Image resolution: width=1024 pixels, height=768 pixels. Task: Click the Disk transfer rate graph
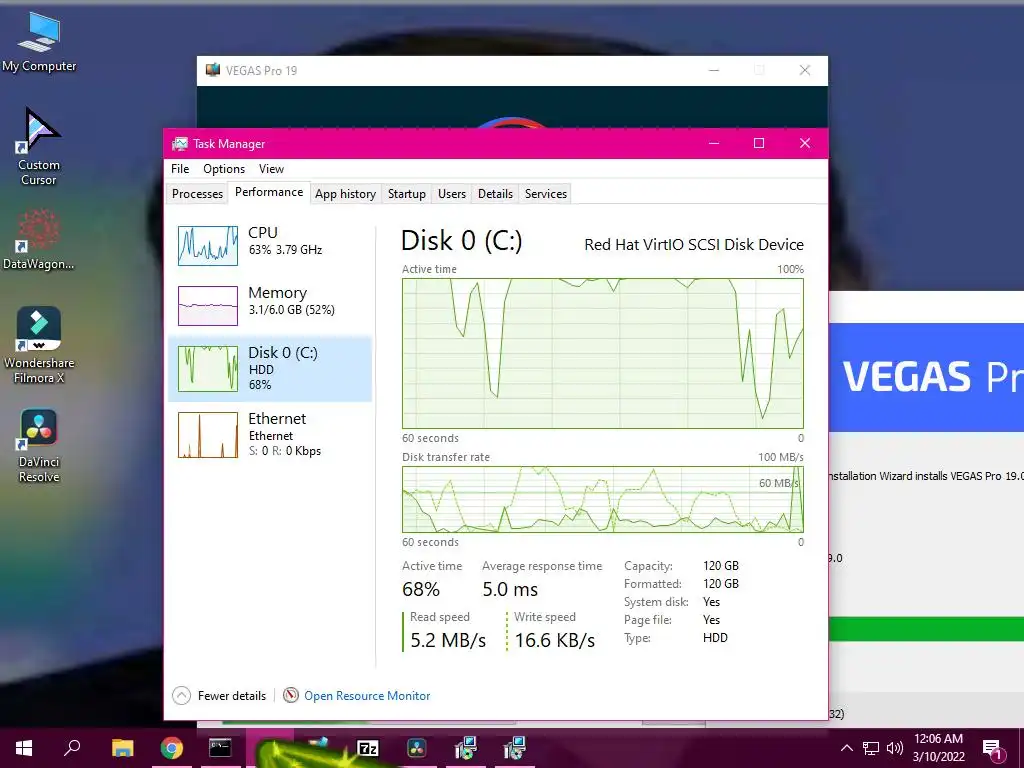point(603,499)
